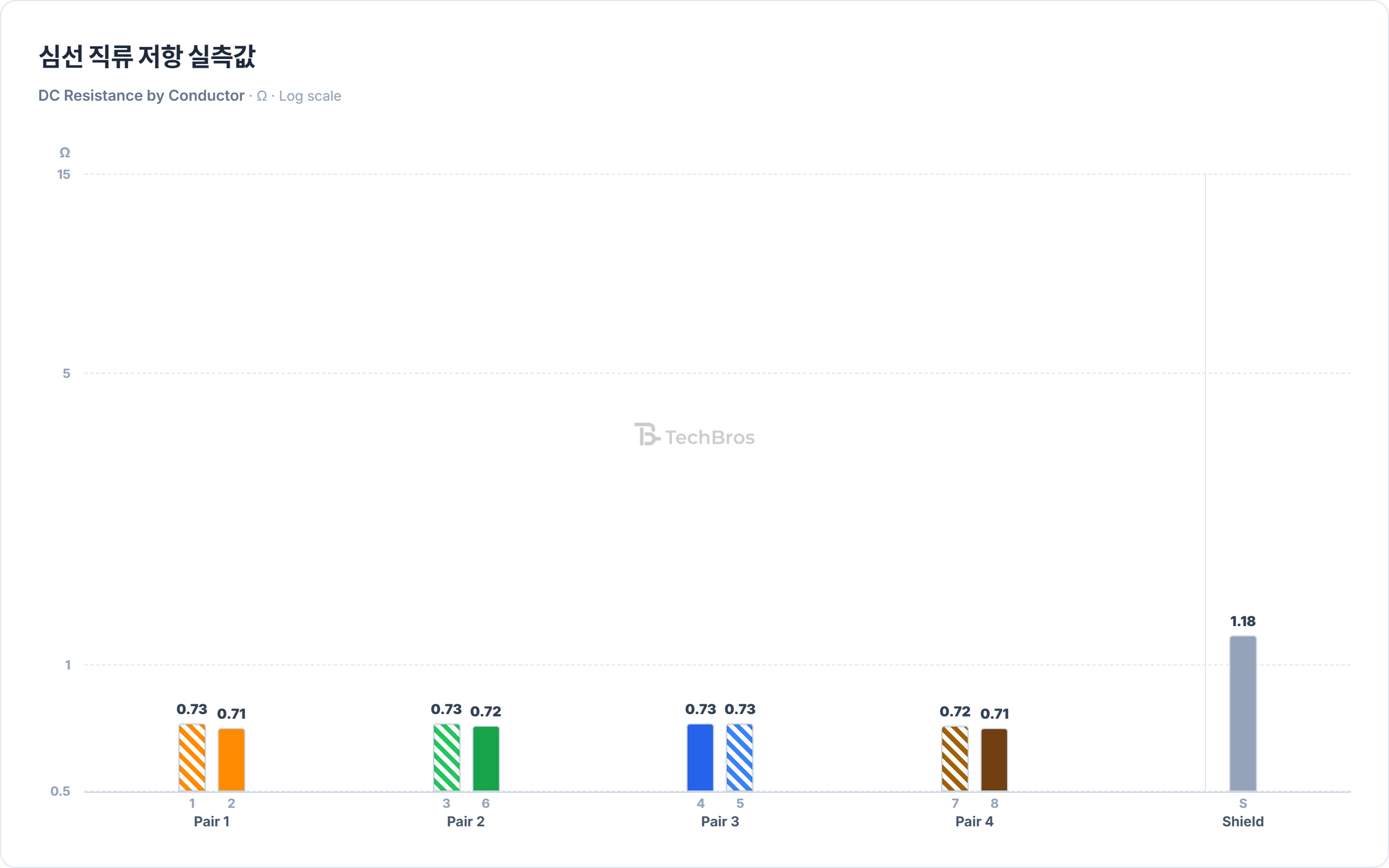Click the striped orange bar for conductor 1

(x=192, y=757)
